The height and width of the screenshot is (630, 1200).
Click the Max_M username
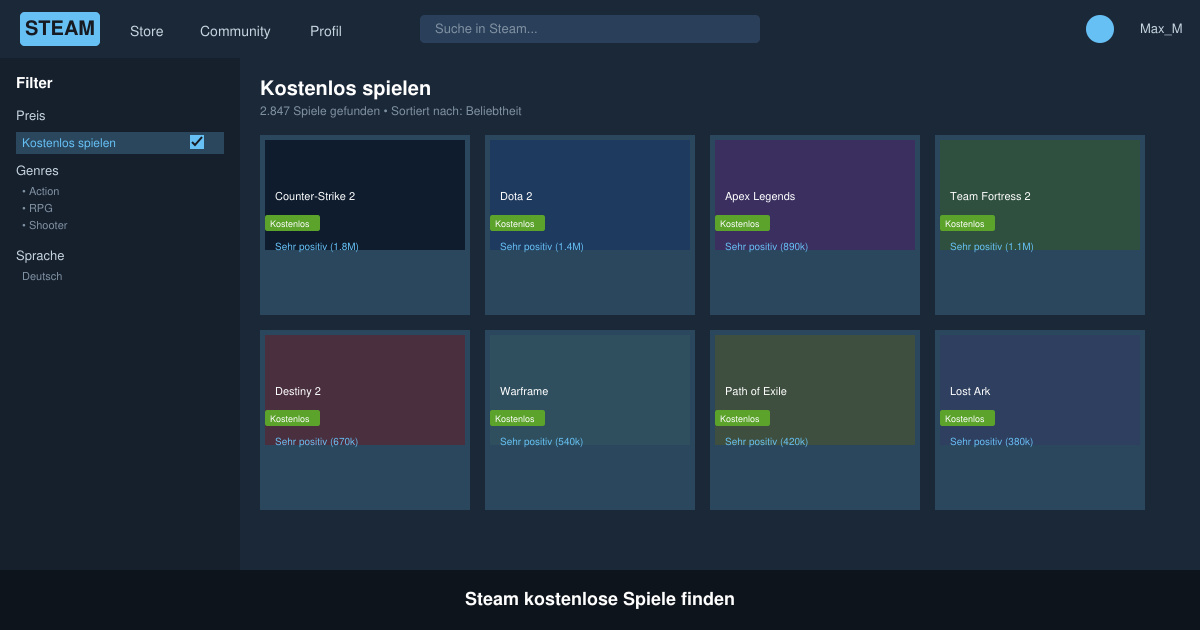coord(1161,29)
